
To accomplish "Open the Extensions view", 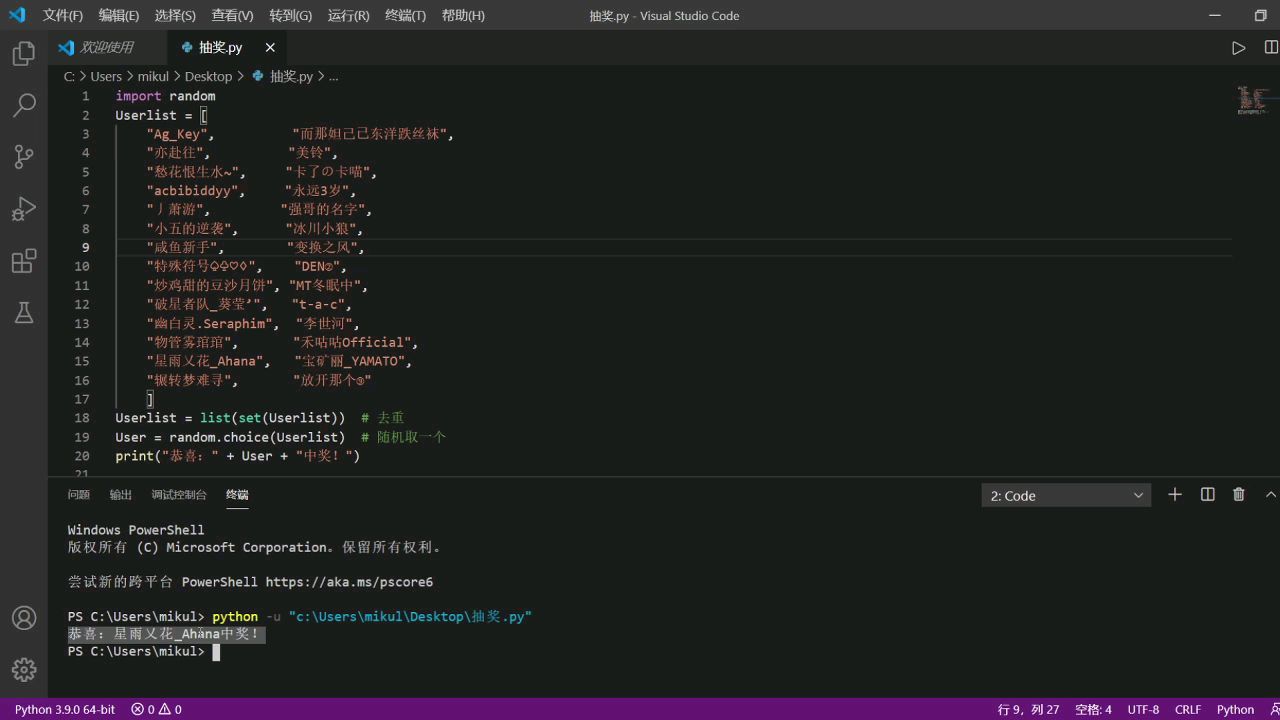I will (24, 261).
